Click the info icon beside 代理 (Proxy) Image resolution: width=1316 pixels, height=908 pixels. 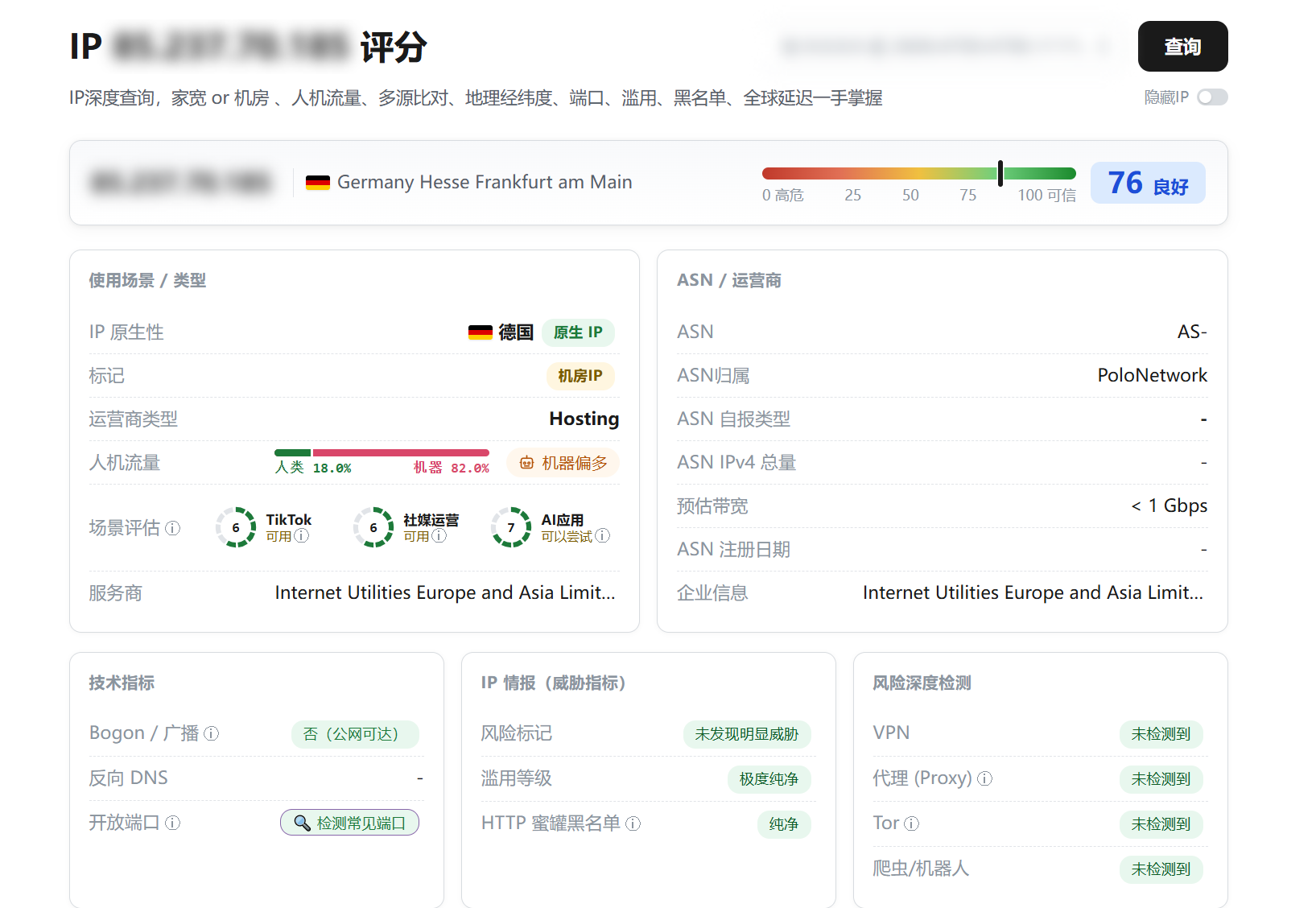985,778
